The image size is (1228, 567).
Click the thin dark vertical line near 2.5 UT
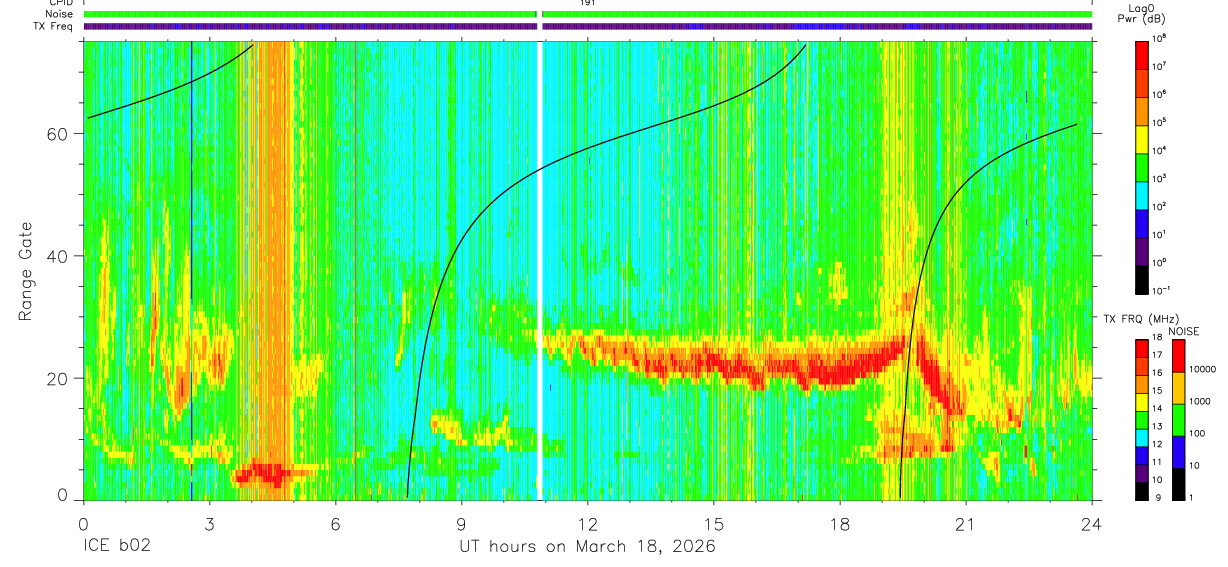pyautogui.click(x=191, y=270)
